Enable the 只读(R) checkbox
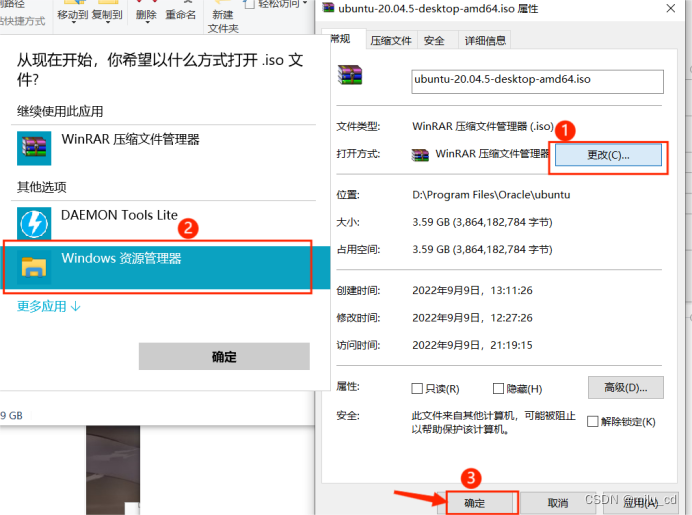Viewport: 692px width, 515px height. click(x=417, y=388)
